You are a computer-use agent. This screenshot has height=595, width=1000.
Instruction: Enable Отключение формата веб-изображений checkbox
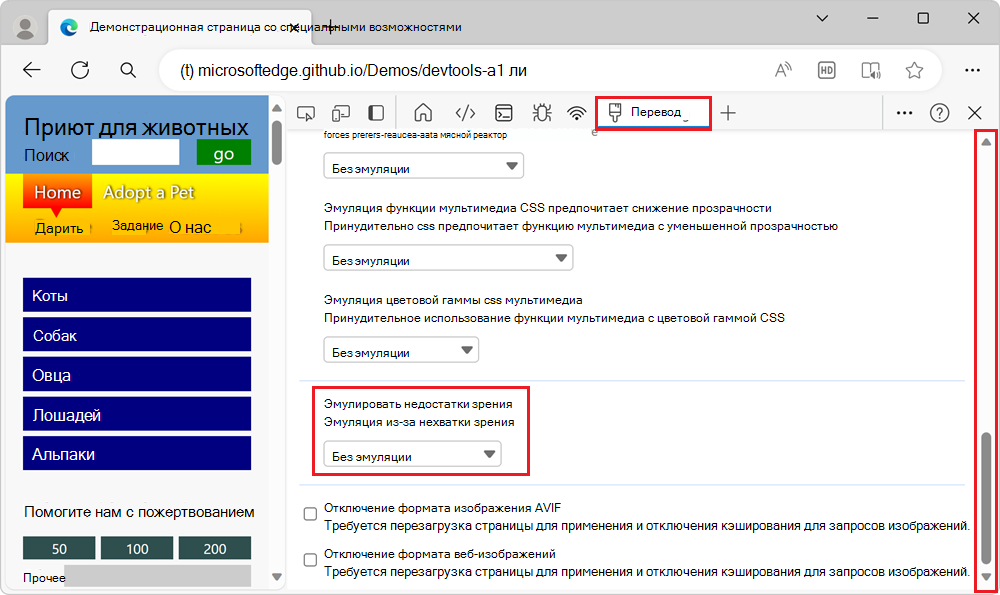click(x=310, y=560)
